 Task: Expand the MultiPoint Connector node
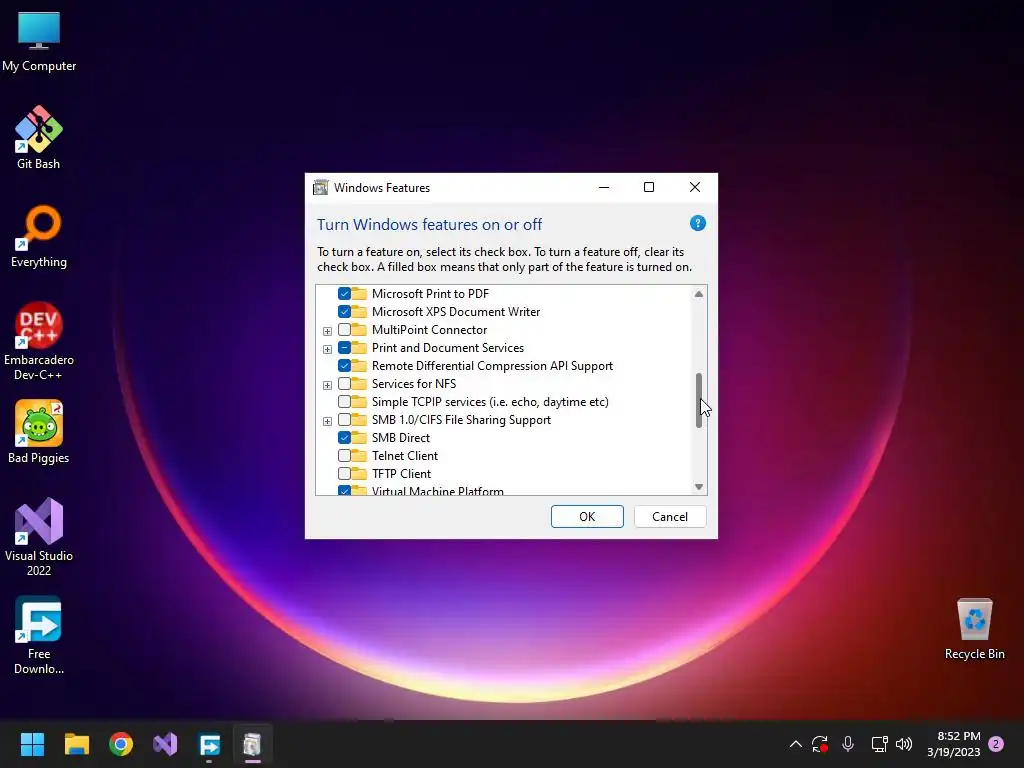(327, 331)
